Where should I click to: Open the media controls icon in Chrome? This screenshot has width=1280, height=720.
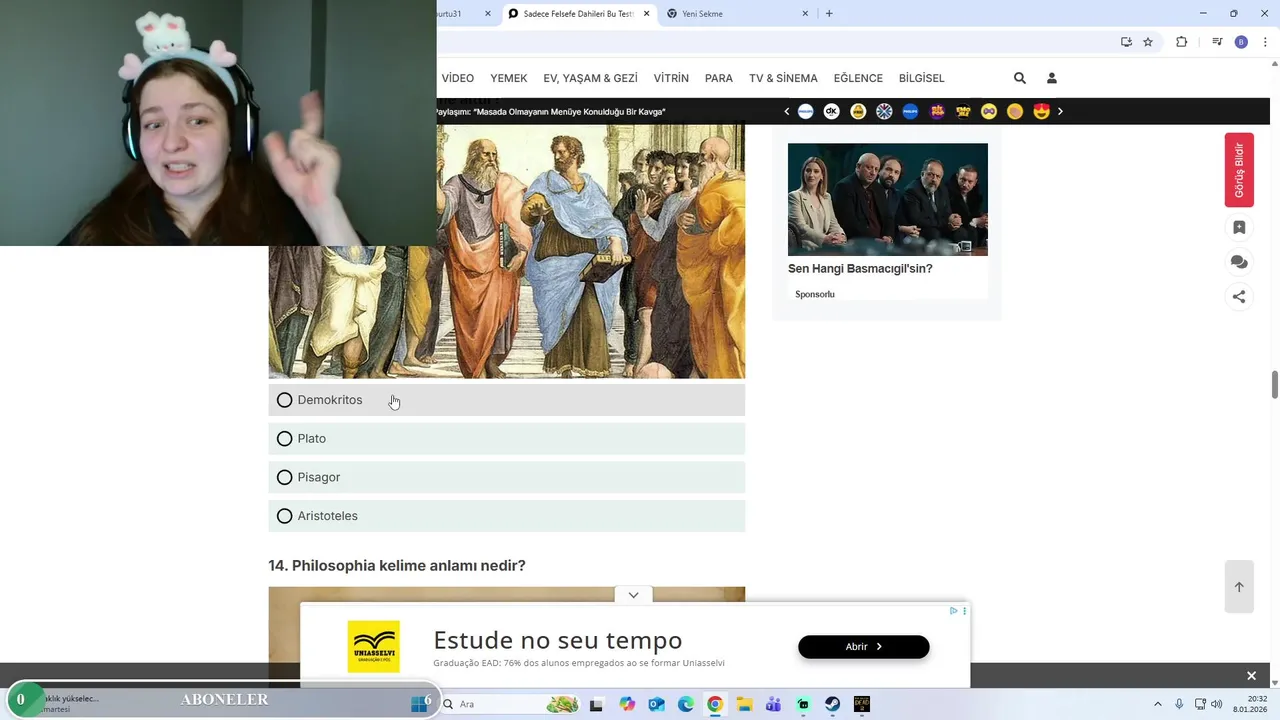tap(1217, 42)
